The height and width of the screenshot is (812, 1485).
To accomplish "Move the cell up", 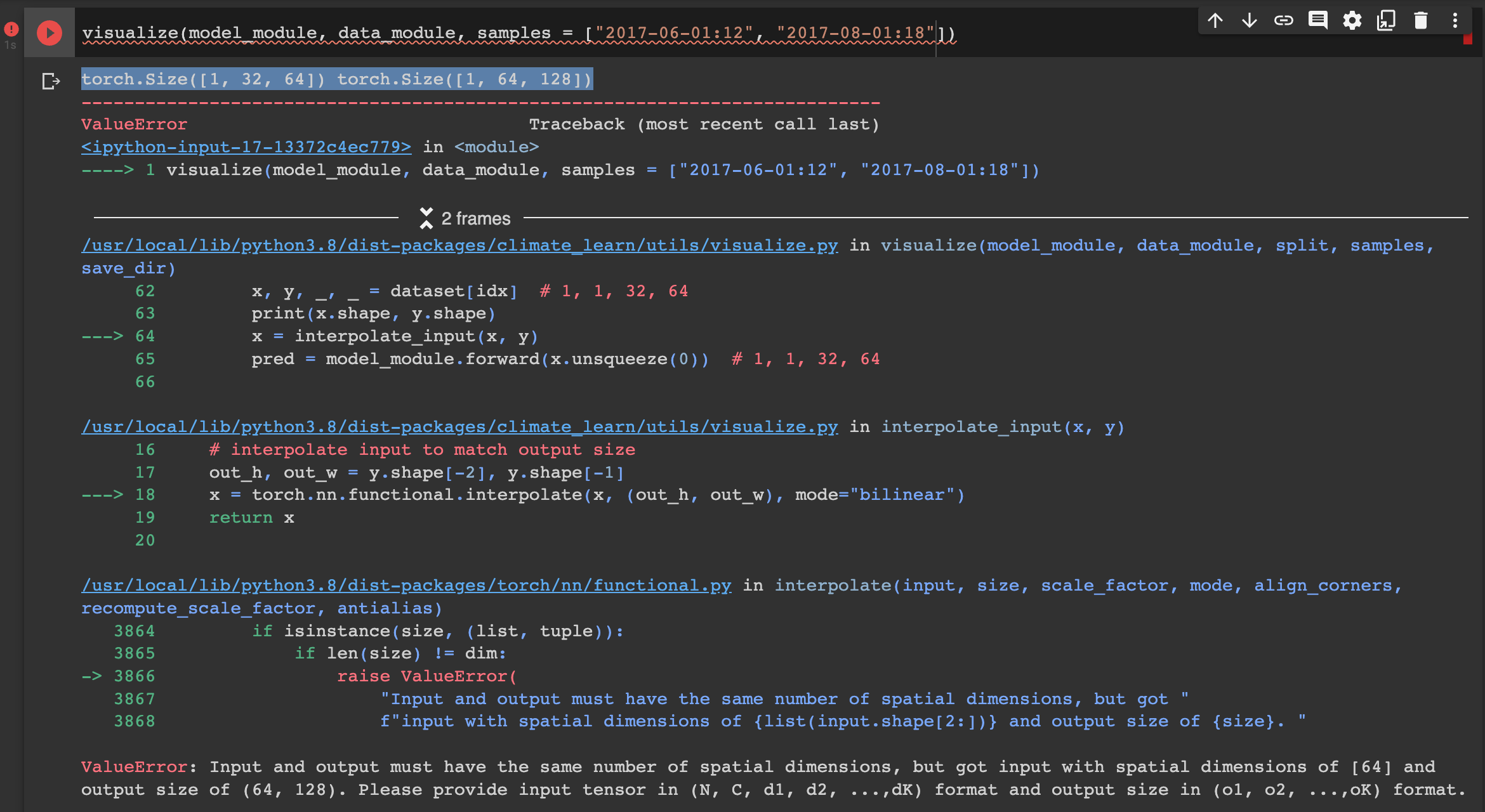I will (1215, 21).
